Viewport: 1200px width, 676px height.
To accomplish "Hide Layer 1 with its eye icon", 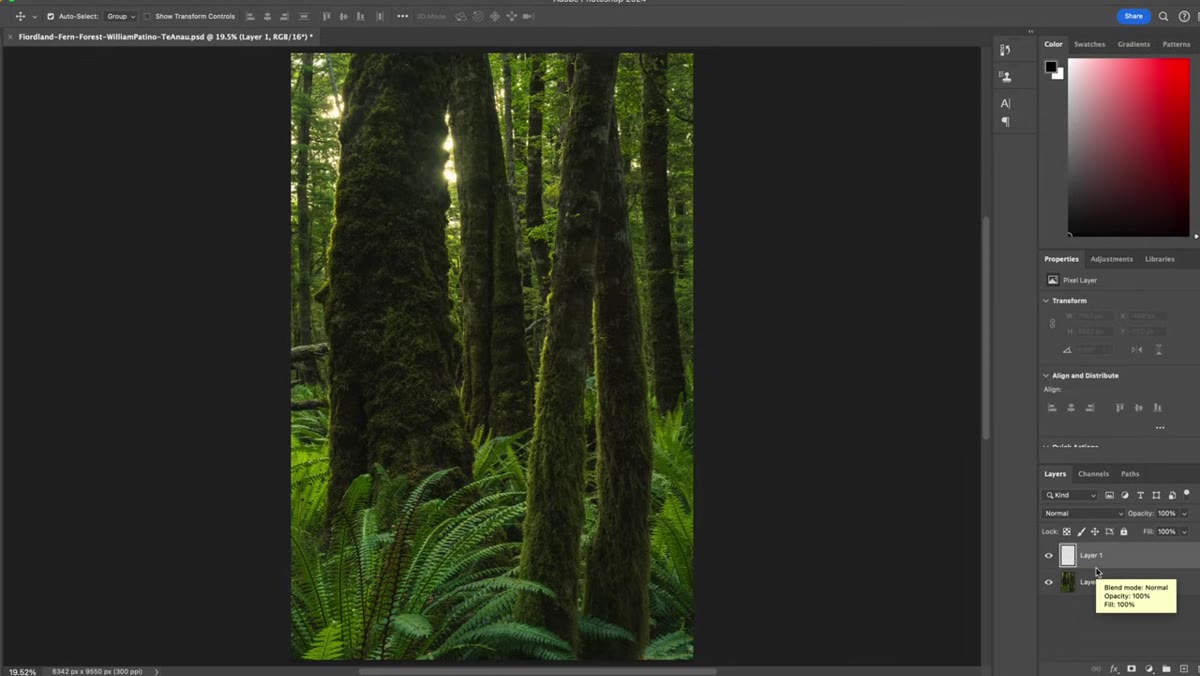I will tap(1049, 556).
